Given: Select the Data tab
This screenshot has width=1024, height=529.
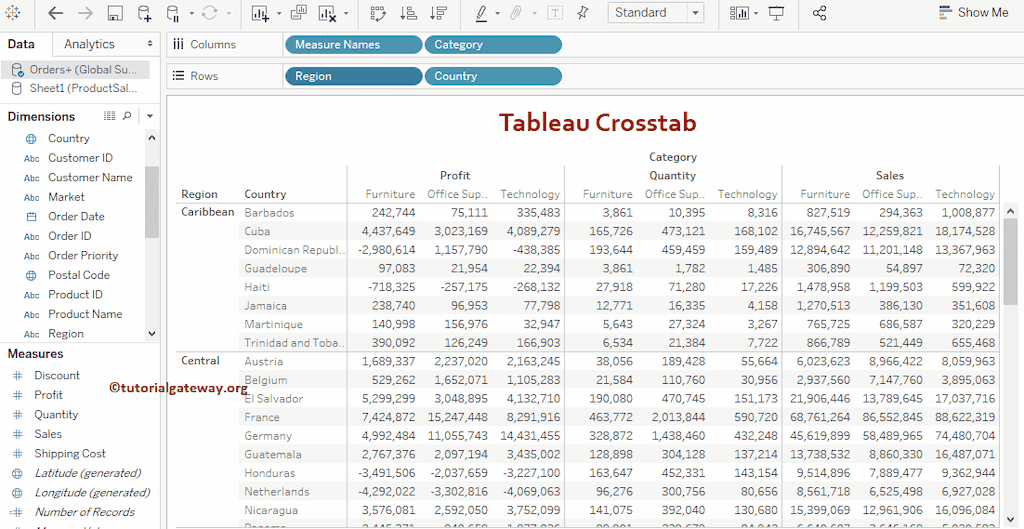Looking at the screenshot, I should point(21,44).
